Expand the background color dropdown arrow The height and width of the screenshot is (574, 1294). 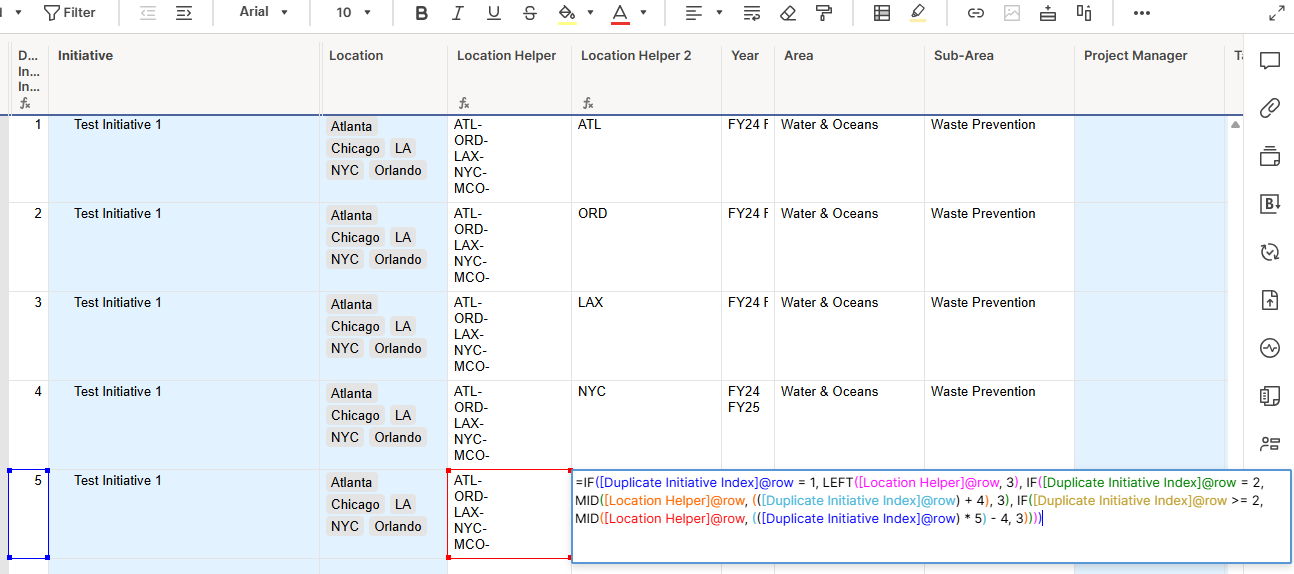(590, 12)
